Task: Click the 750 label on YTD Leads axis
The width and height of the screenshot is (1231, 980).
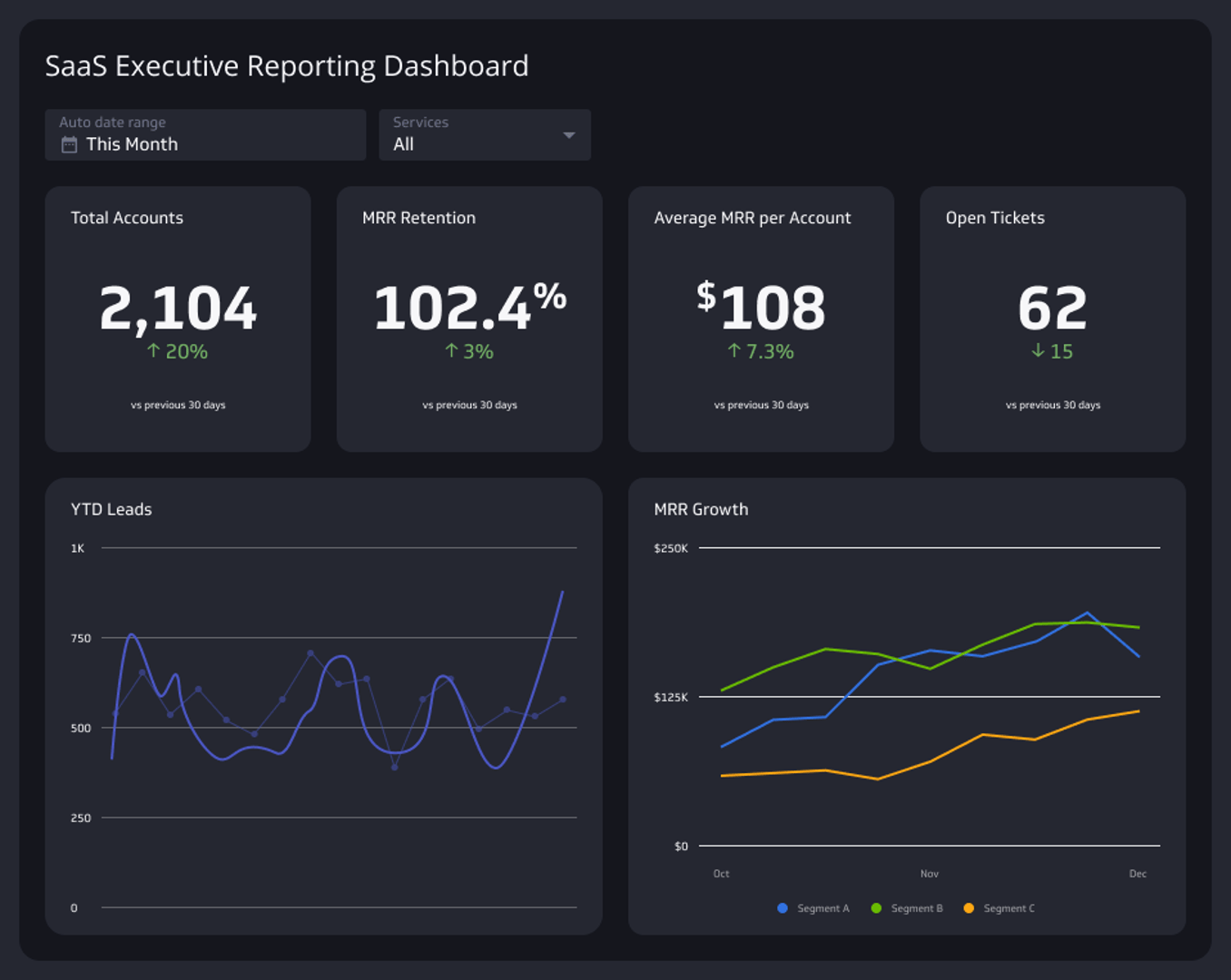Action: coord(81,638)
